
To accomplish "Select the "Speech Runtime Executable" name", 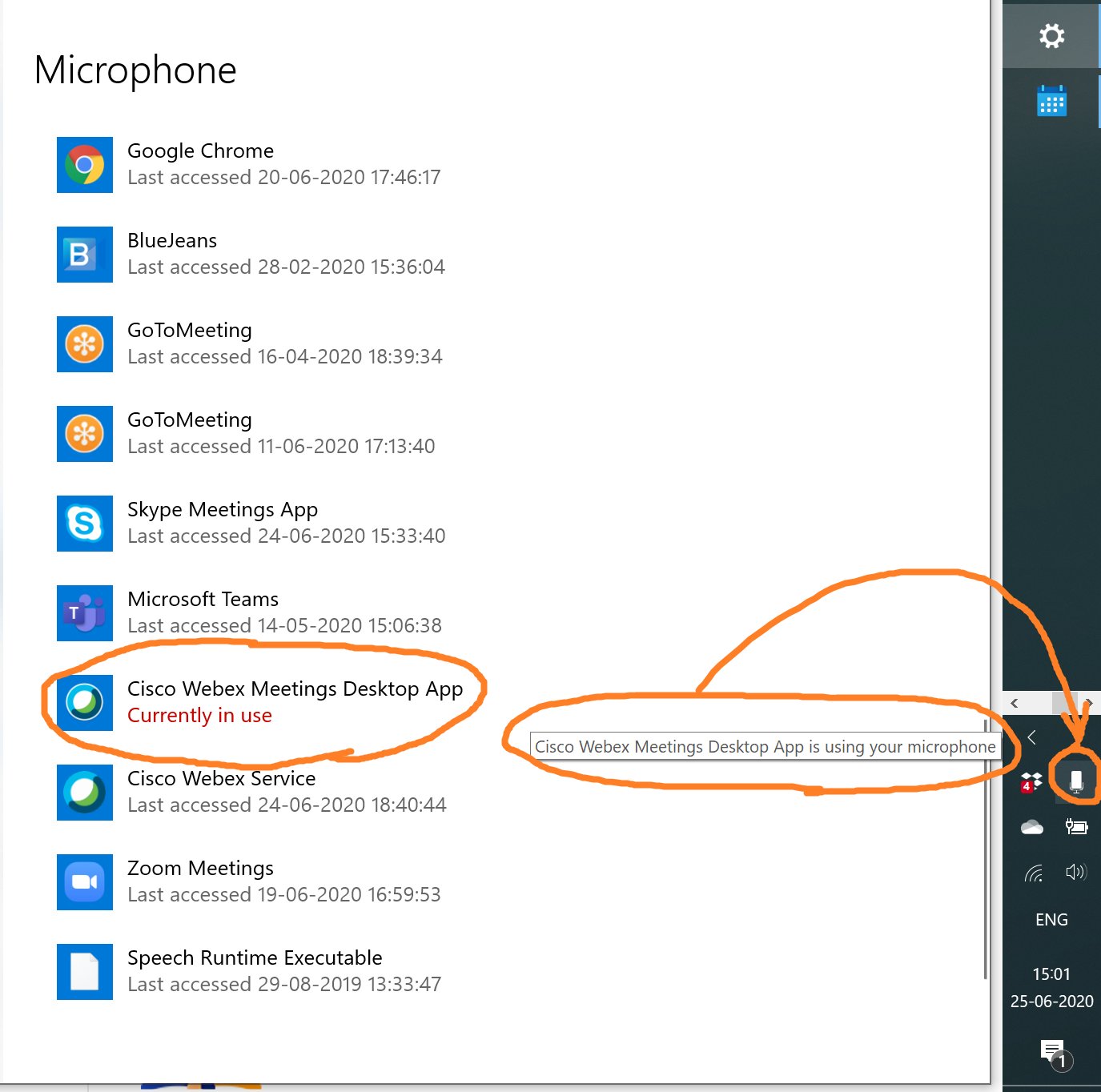I will (255, 958).
